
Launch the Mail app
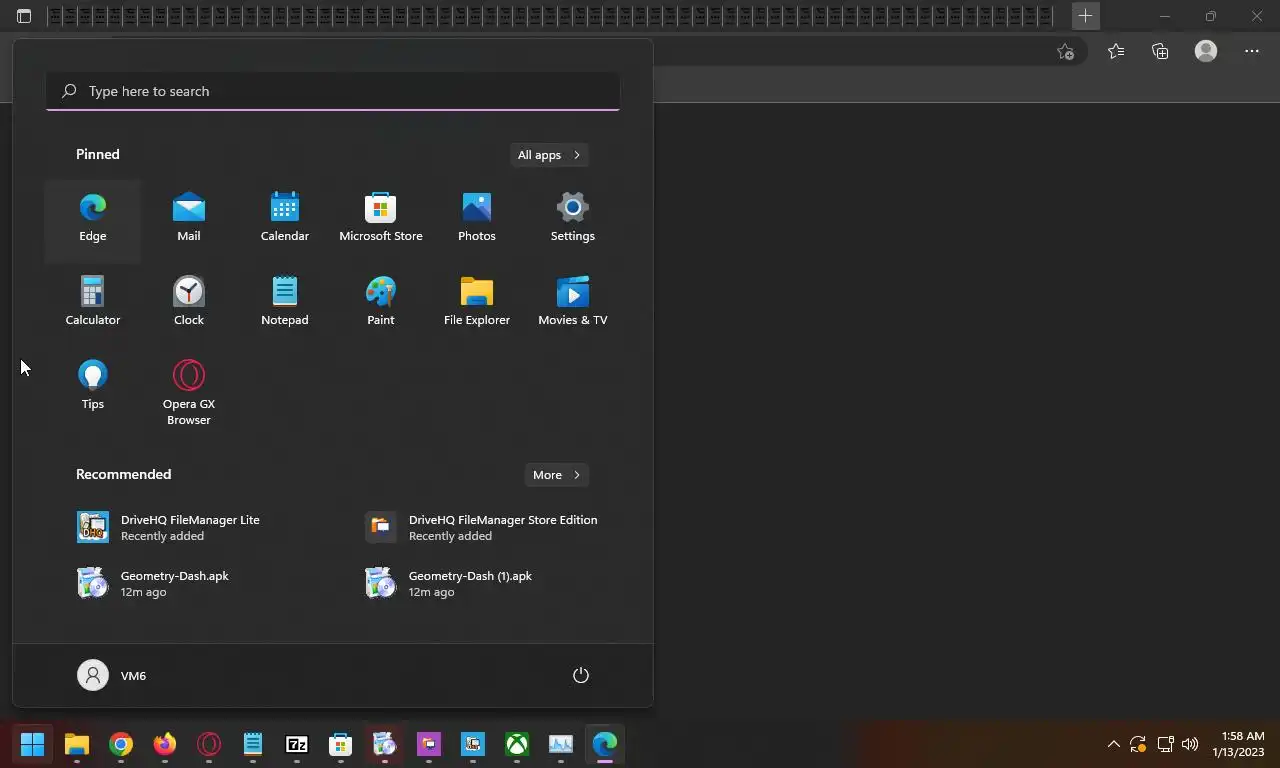189,219
